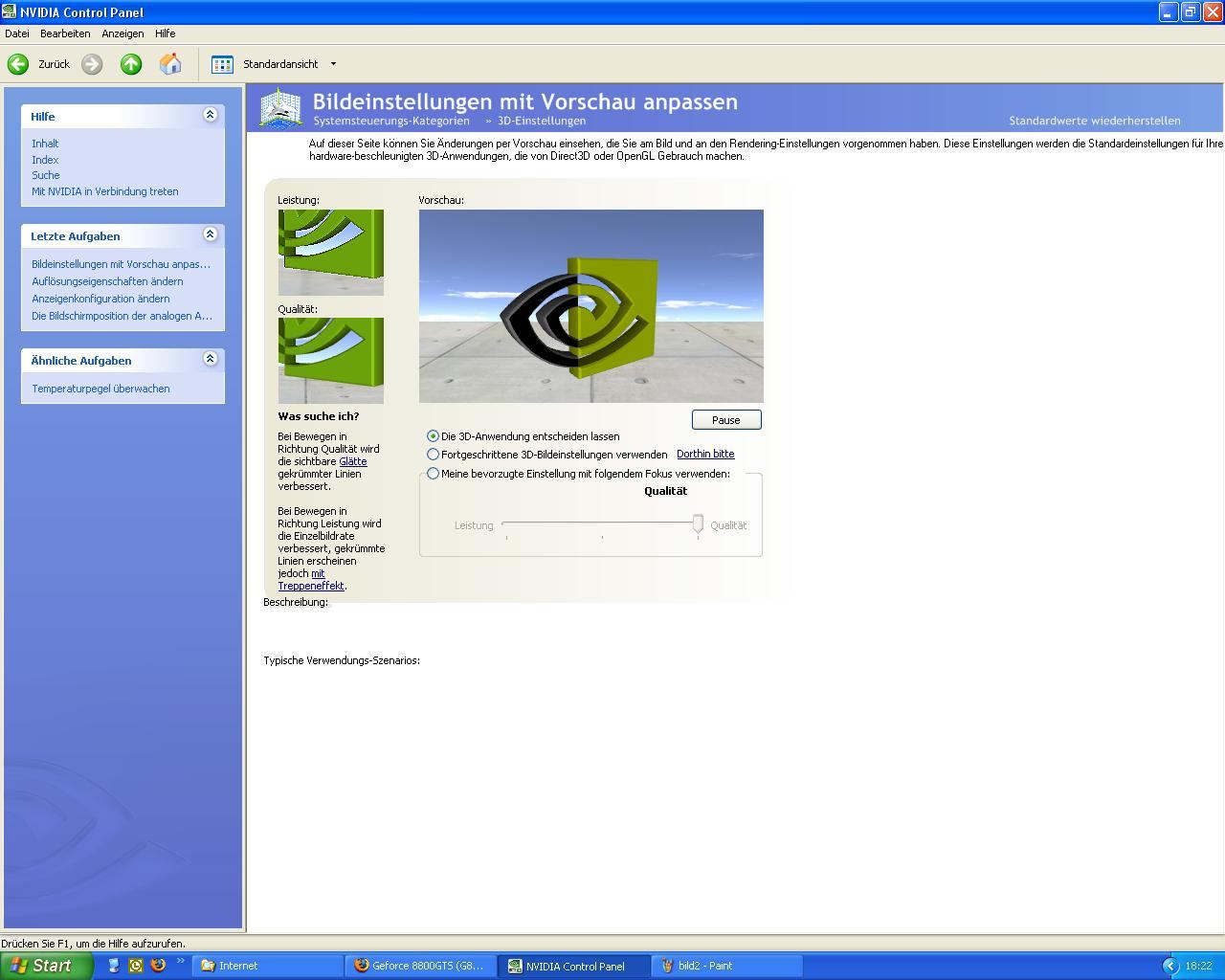The image size is (1225, 980).
Task: Switch to bild2 - Paint taskbar item
Action: coord(727,966)
